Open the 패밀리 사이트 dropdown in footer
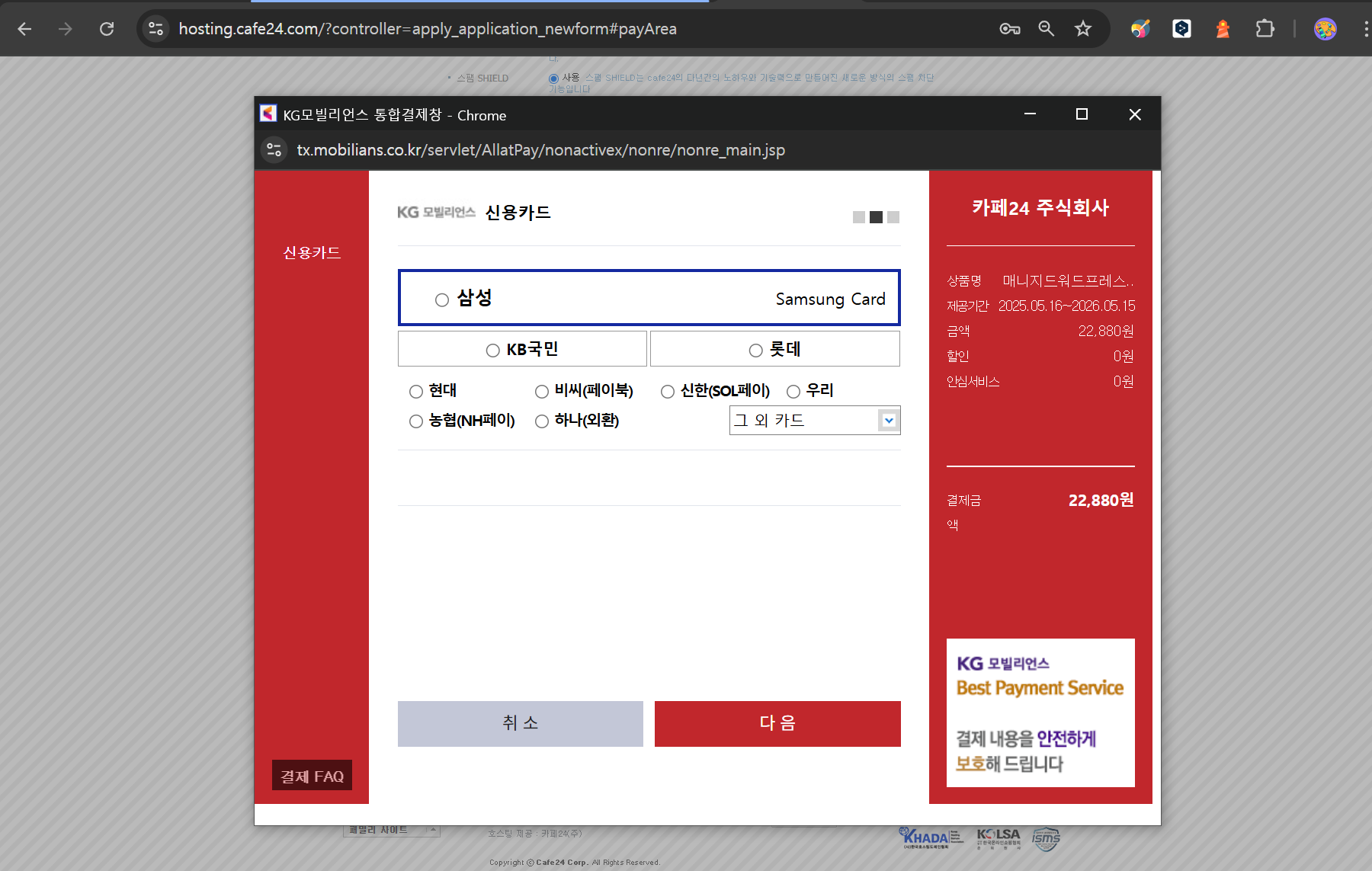This screenshot has width=1372, height=871. pos(392,830)
